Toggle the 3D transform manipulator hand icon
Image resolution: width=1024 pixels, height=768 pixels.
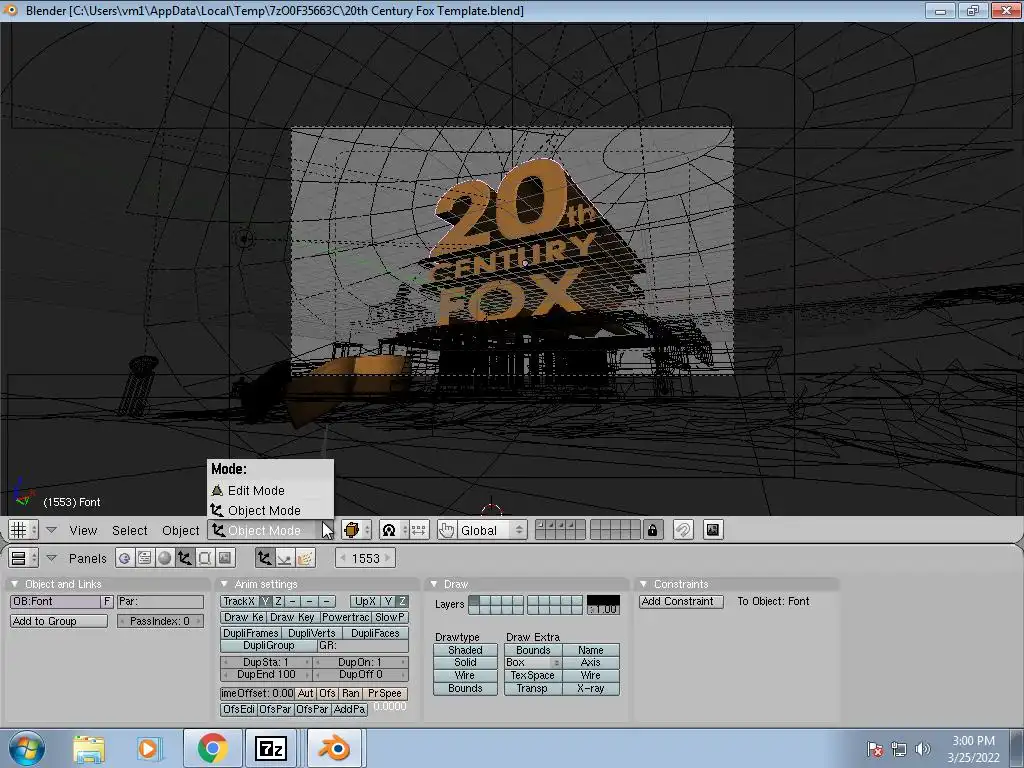coord(447,530)
